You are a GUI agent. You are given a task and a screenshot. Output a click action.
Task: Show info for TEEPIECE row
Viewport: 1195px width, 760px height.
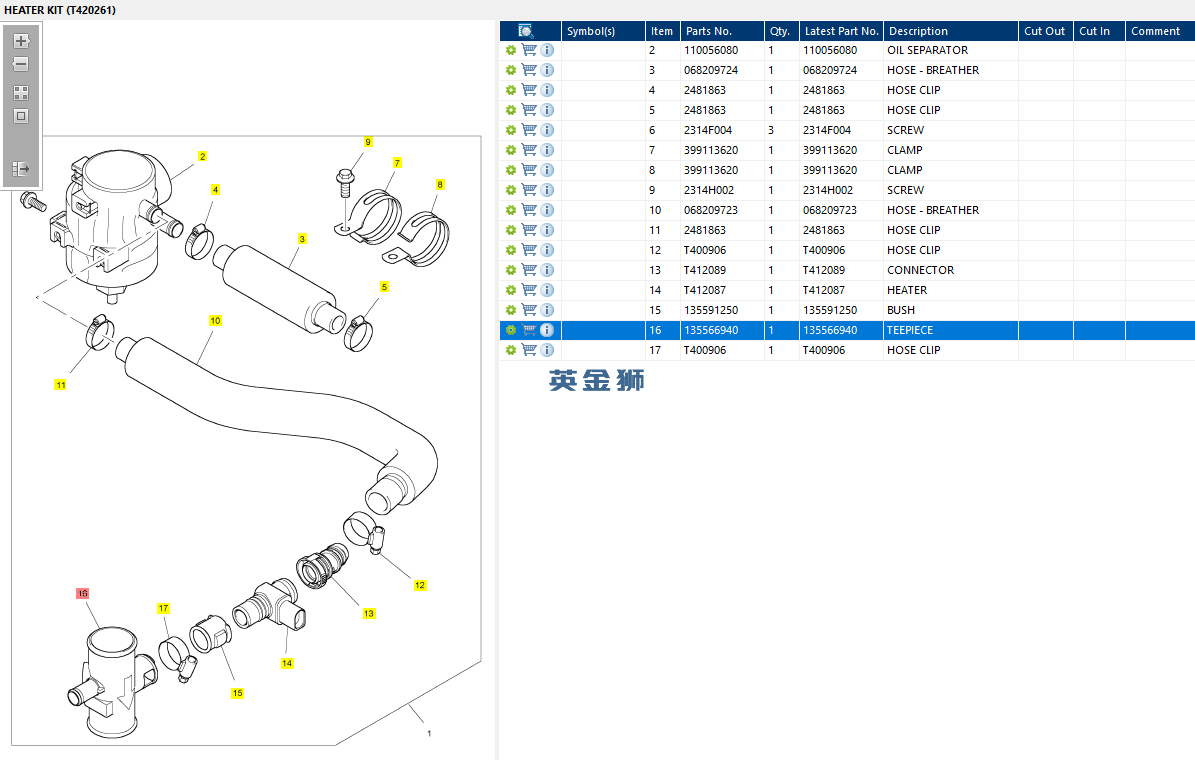(x=547, y=330)
